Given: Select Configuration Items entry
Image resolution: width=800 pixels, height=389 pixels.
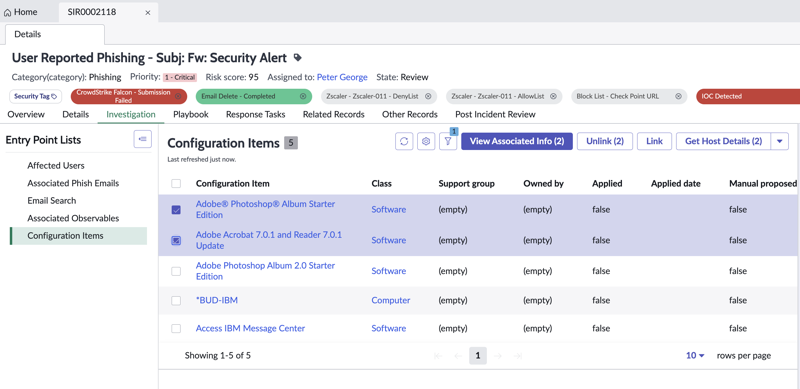Looking at the screenshot, I should click(x=78, y=236).
